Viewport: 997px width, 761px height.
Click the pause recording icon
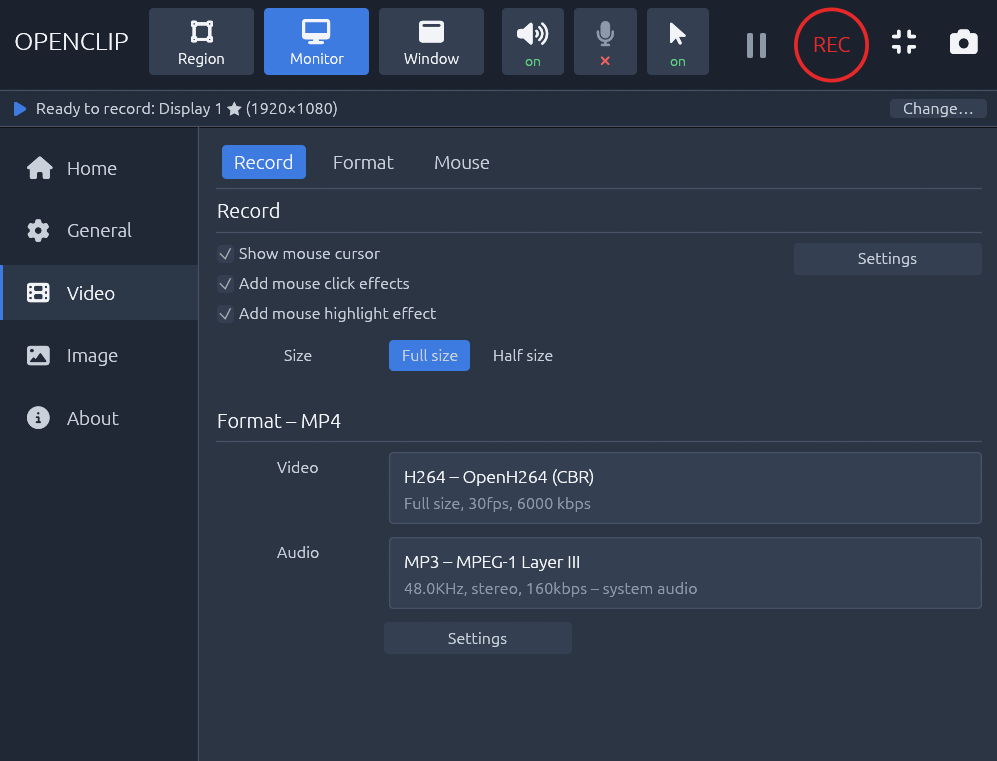coord(756,45)
